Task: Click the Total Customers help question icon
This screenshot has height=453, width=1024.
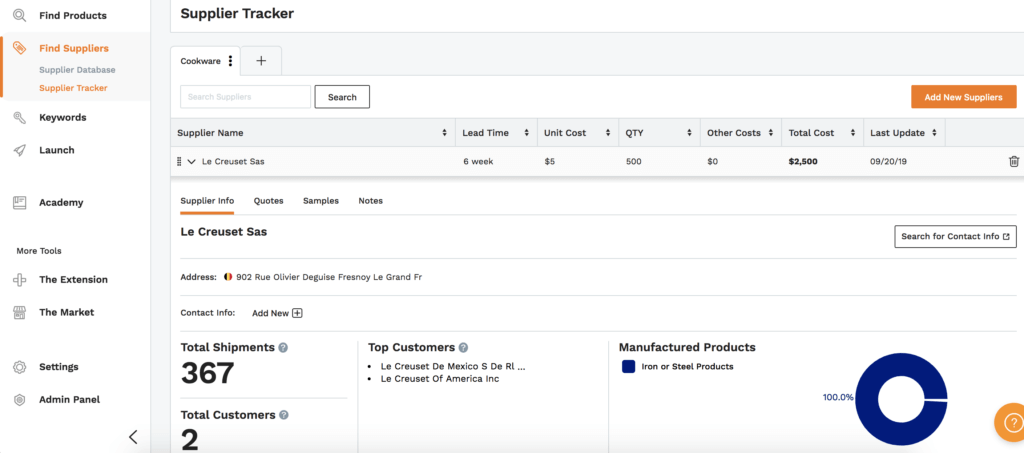Action: click(284, 414)
